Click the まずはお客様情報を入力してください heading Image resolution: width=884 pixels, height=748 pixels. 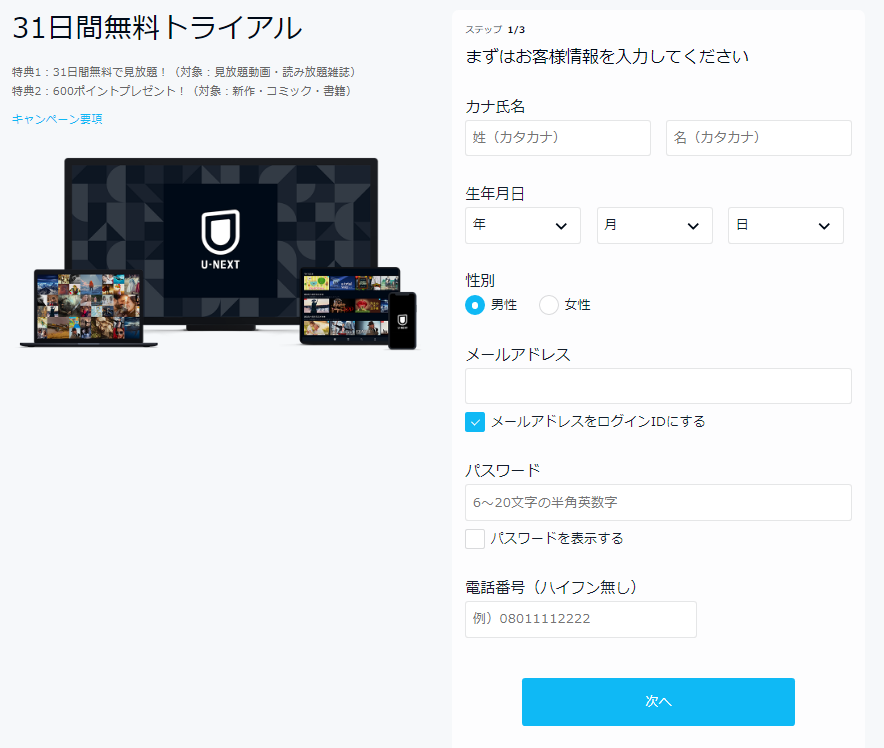[x=607, y=56]
